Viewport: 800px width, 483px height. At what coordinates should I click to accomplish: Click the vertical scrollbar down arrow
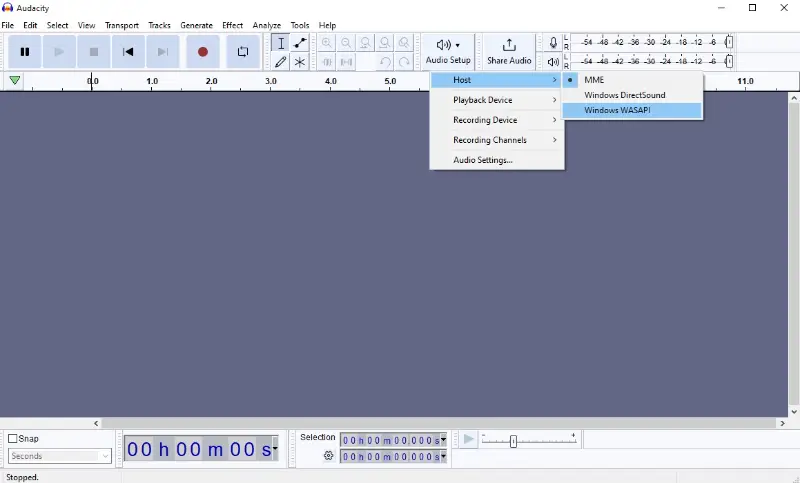794,412
